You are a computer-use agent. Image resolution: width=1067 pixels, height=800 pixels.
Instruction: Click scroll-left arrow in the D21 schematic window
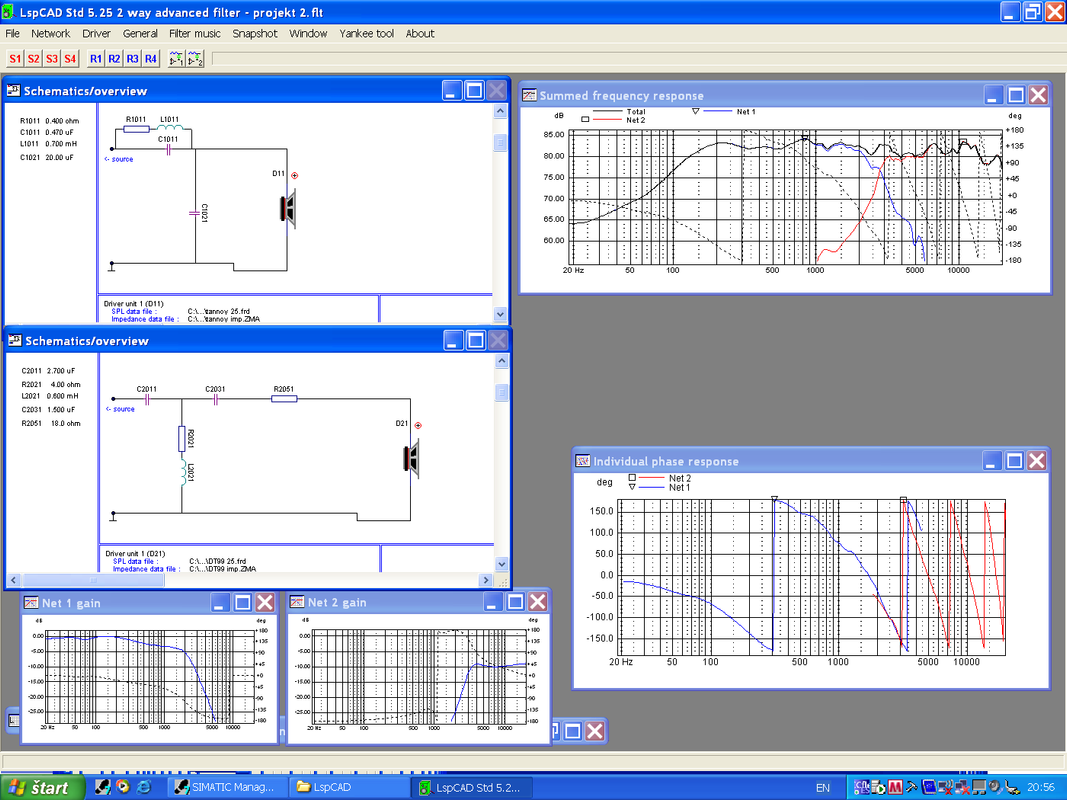[14, 580]
